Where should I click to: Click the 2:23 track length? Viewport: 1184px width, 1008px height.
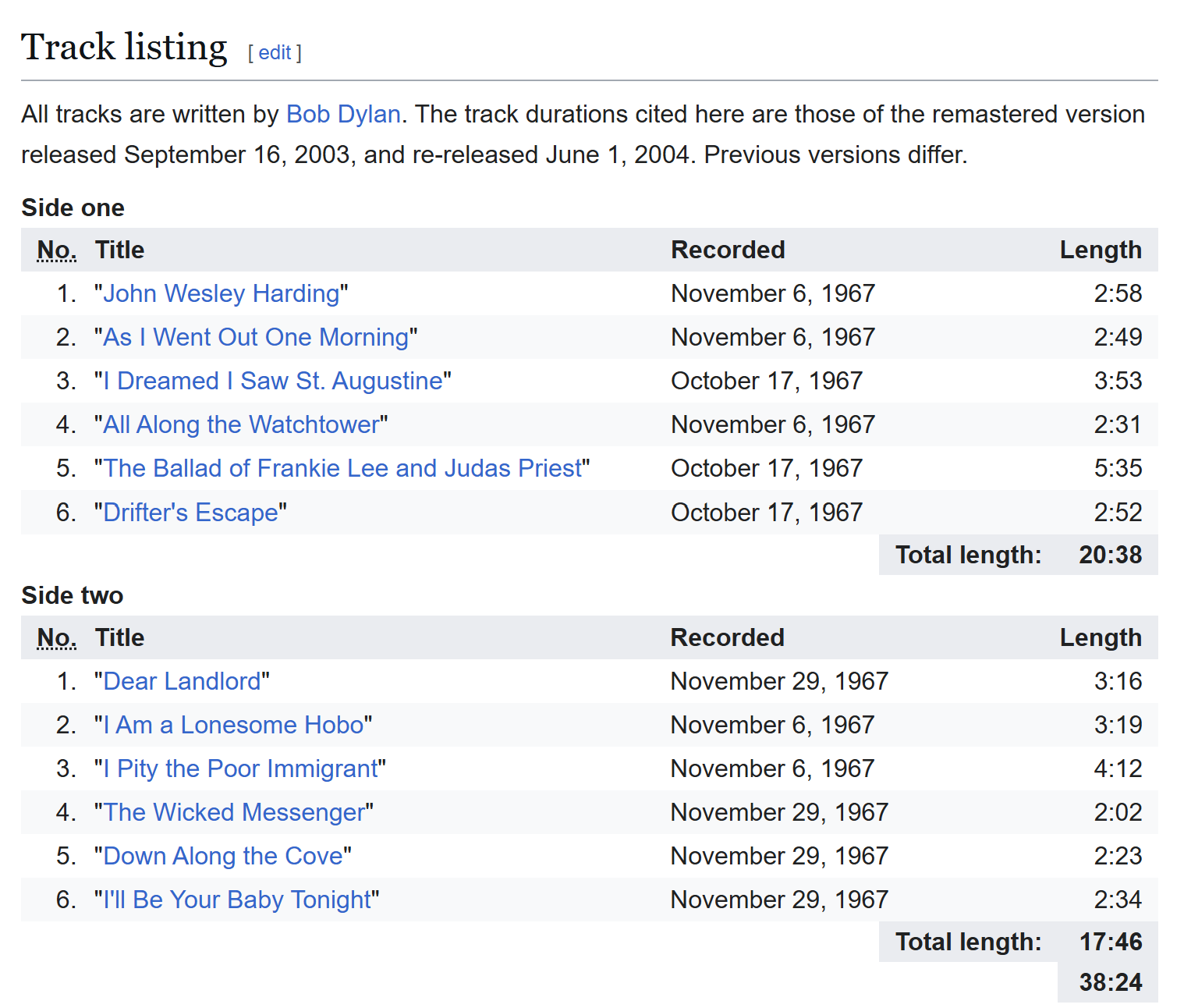pyautogui.click(x=1118, y=856)
